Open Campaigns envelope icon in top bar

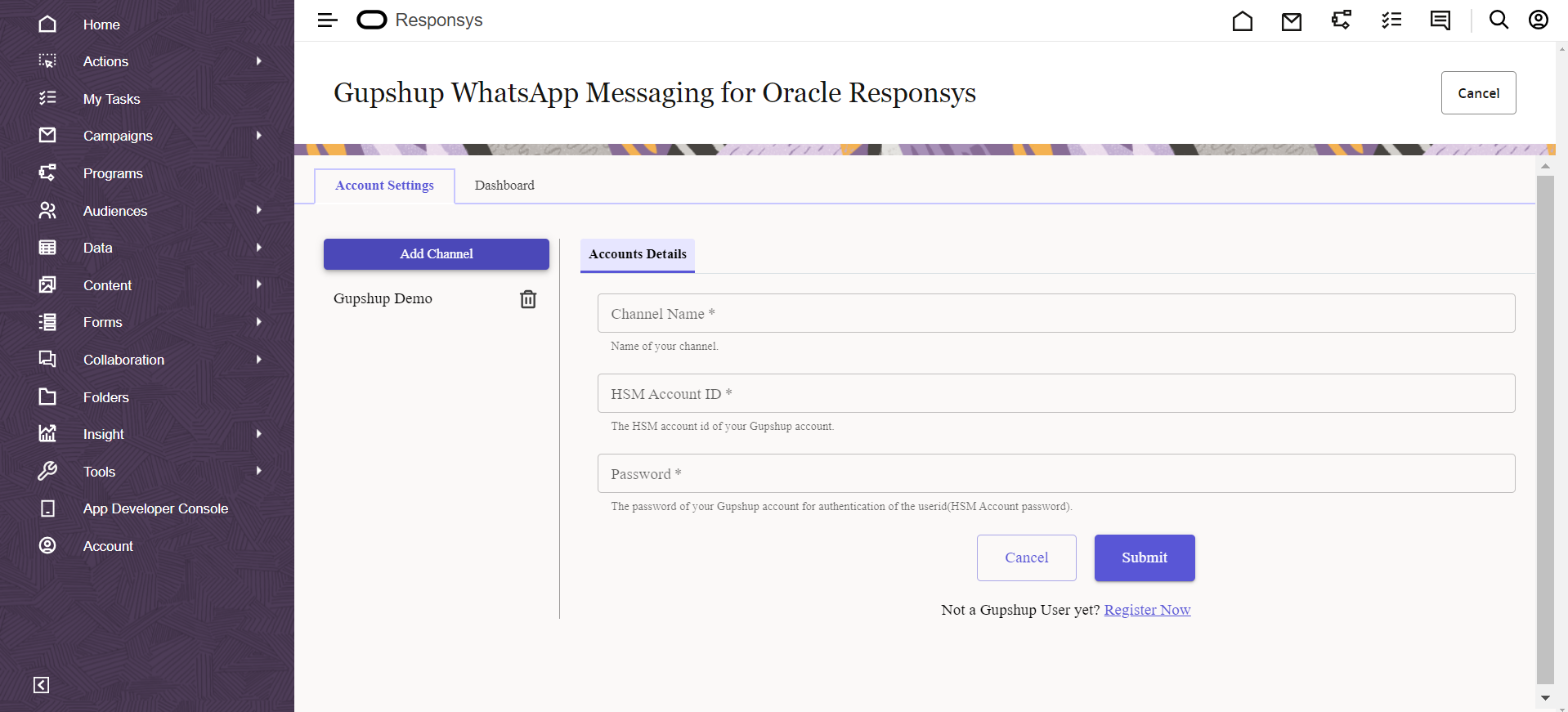pos(1292,21)
